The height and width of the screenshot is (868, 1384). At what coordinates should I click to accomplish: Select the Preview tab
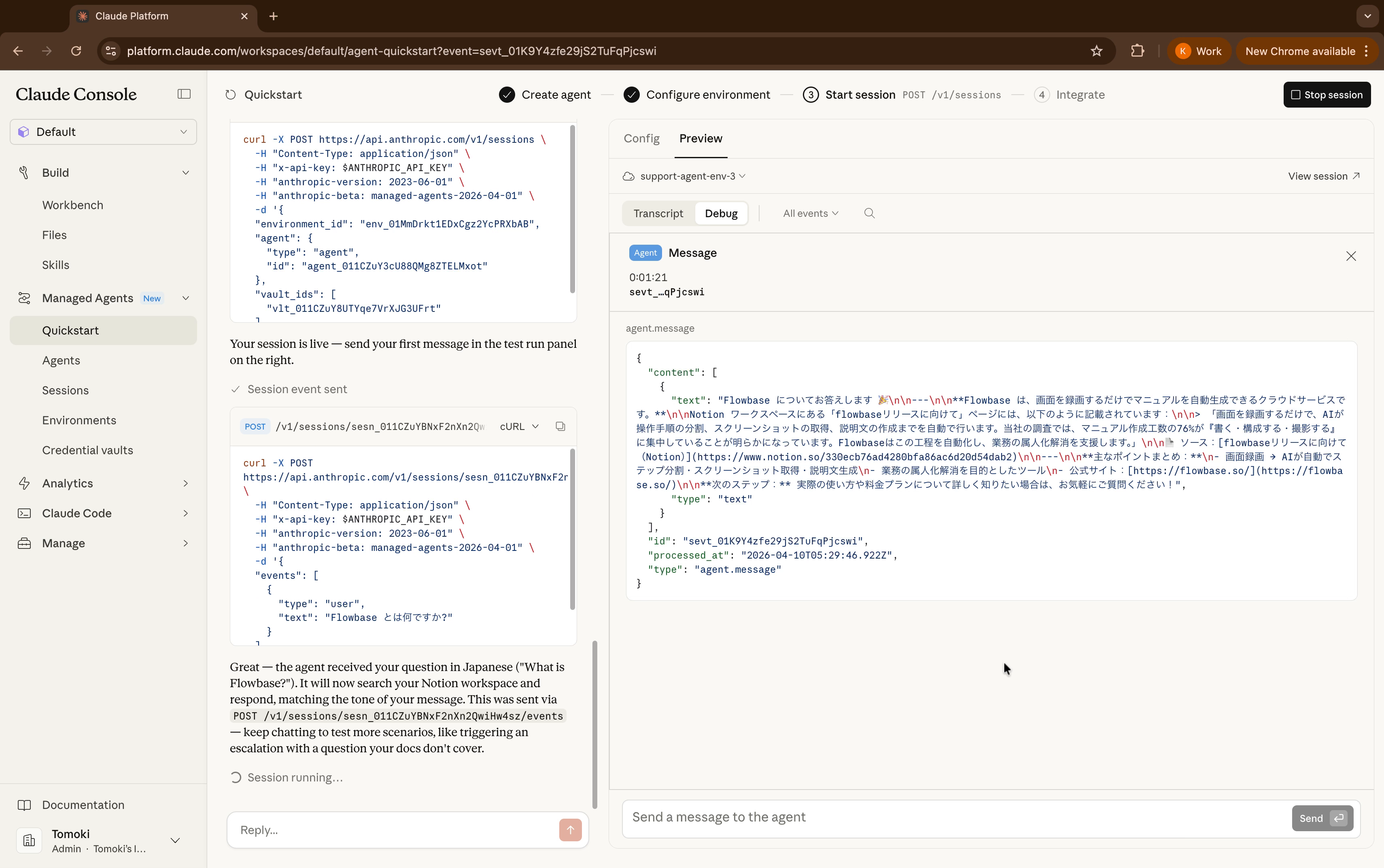700,138
